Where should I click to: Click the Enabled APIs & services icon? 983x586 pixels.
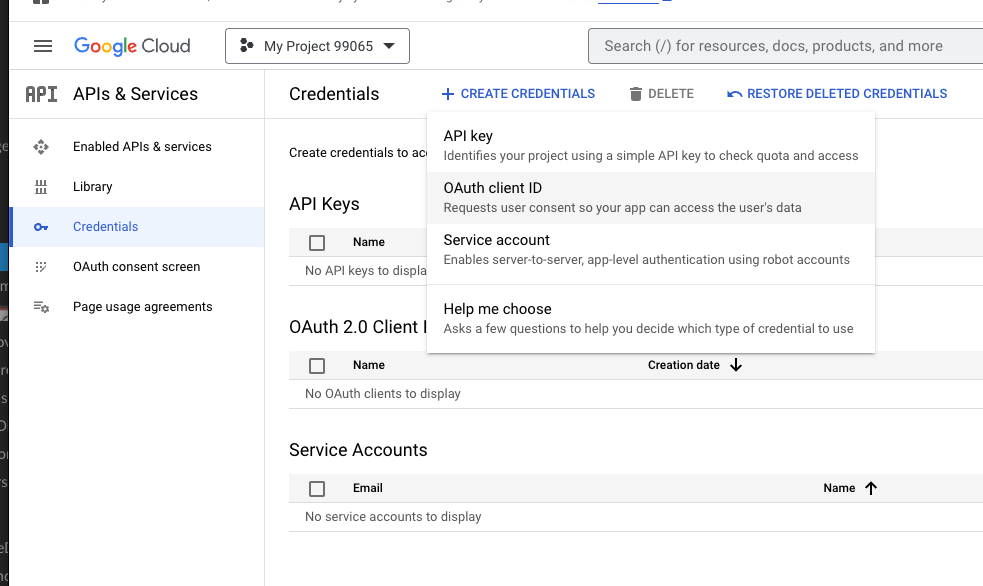[x=41, y=147]
